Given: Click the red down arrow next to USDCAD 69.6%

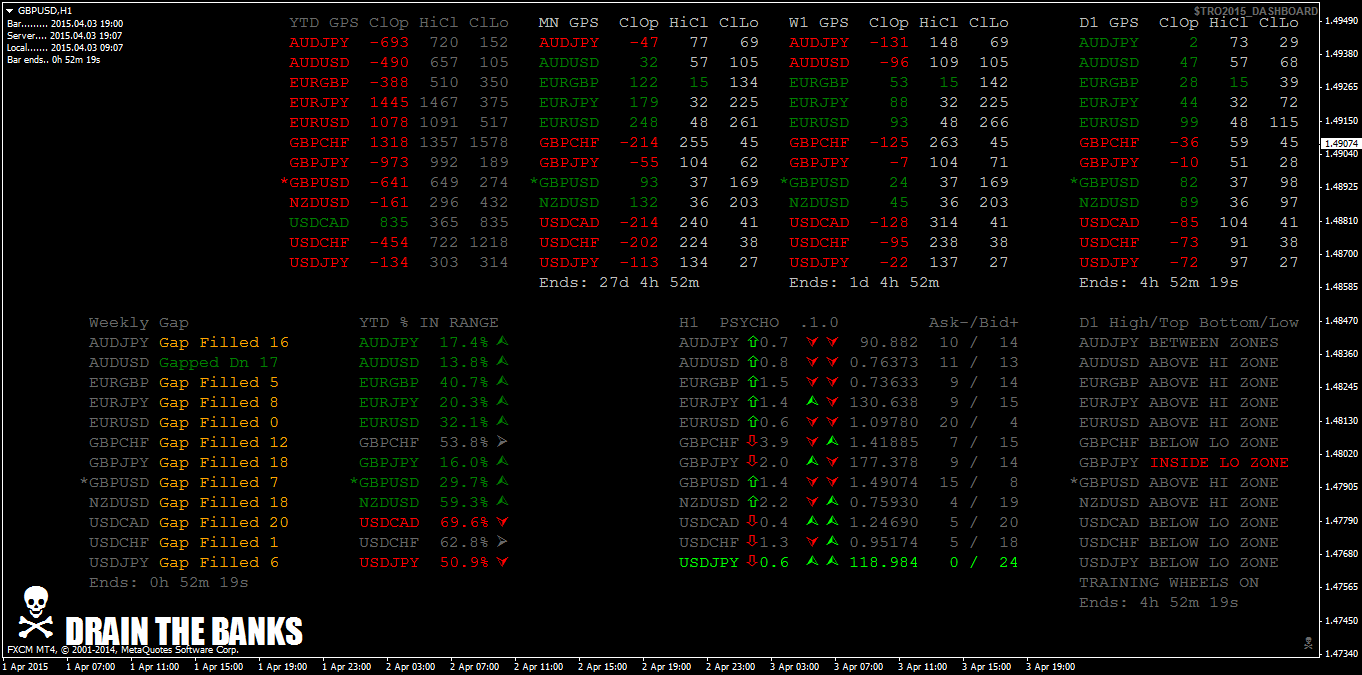Looking at the screenshot, I should (x=502, y=522).
